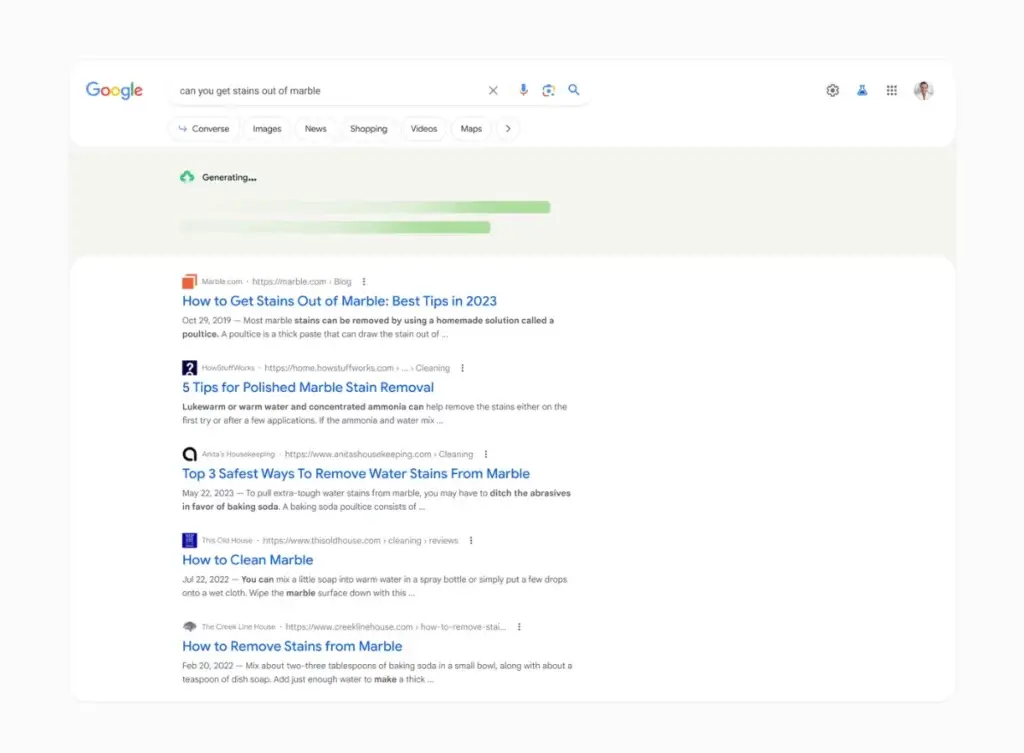Switch to the Images filter tab
The width and height of the screenshot is (1024, 753).
coord(267,129)
